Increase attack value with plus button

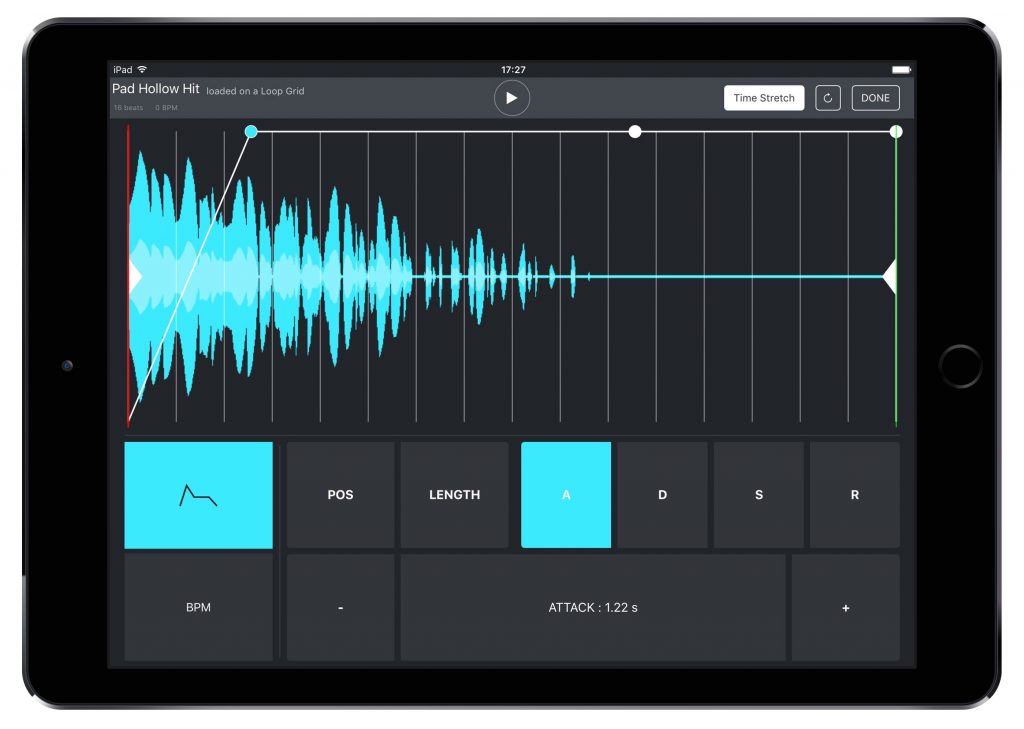(x=845, y=608)
